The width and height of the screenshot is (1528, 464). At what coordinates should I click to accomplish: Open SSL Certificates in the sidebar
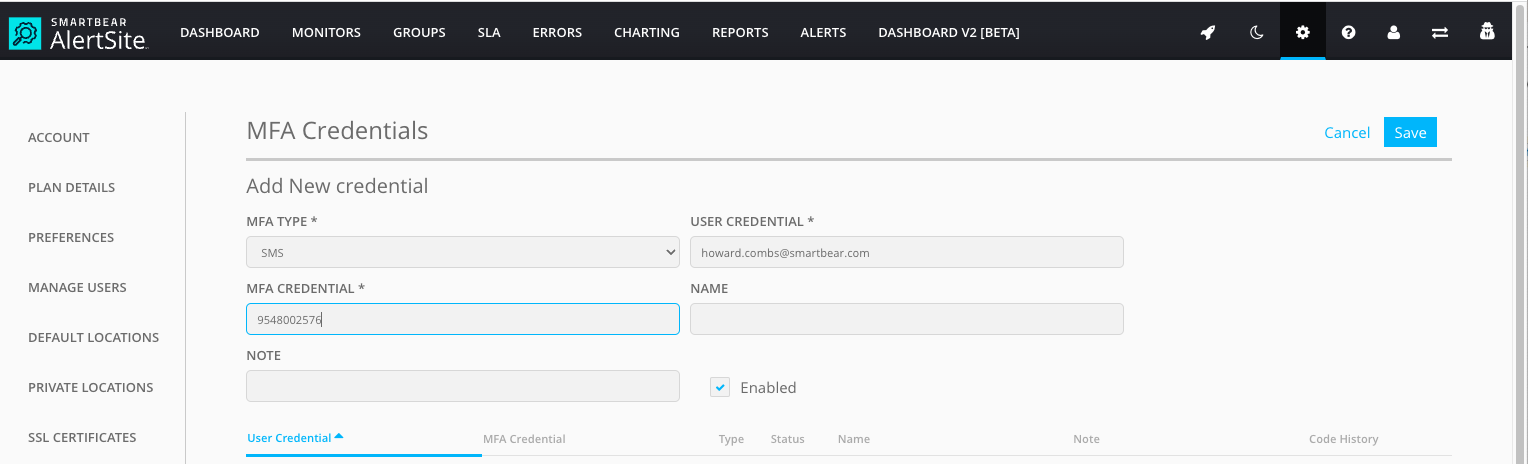(82, 437)
